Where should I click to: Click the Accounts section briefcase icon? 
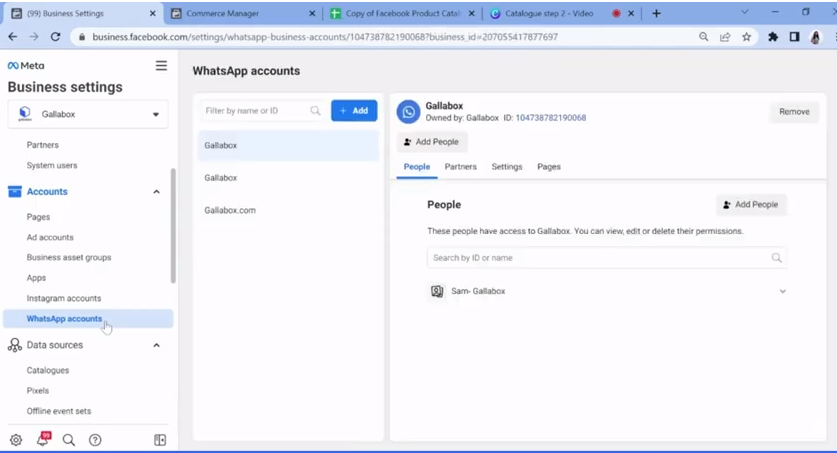pos(15,192)
